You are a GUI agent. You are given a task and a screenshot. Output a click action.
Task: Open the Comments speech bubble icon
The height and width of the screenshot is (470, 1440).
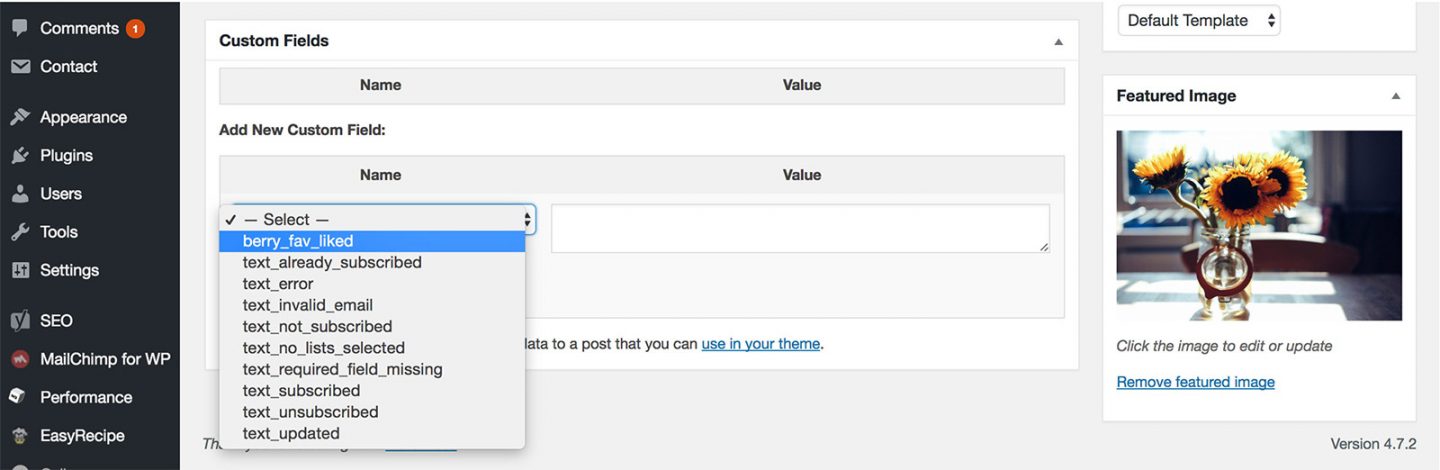pyautogui.click(x=19, y=28)
